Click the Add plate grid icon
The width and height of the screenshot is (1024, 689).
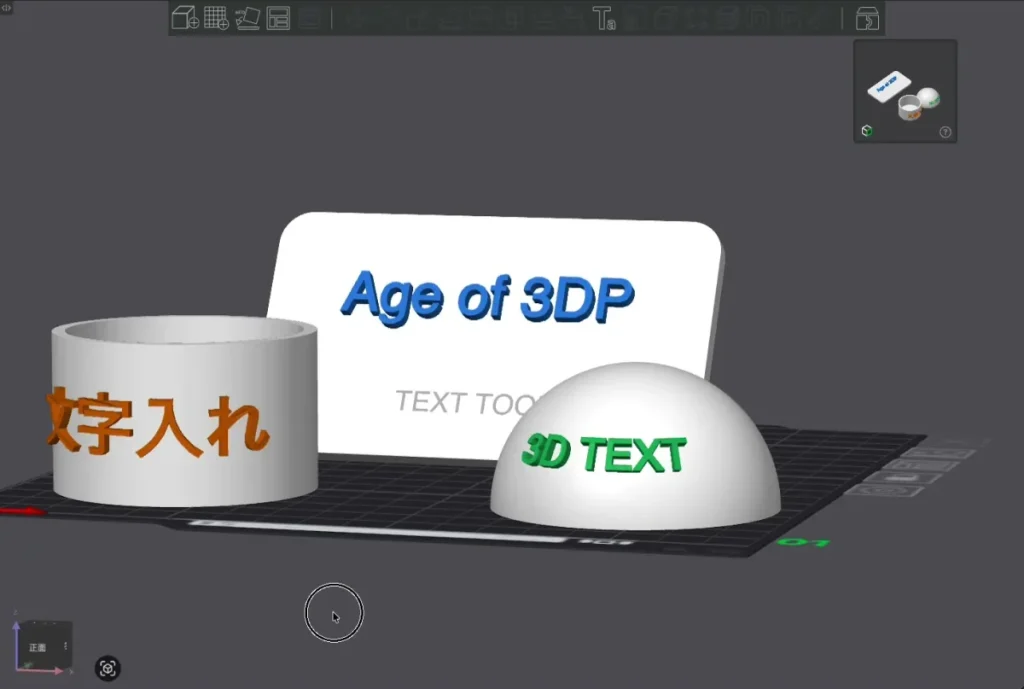(x=216, y=18)
